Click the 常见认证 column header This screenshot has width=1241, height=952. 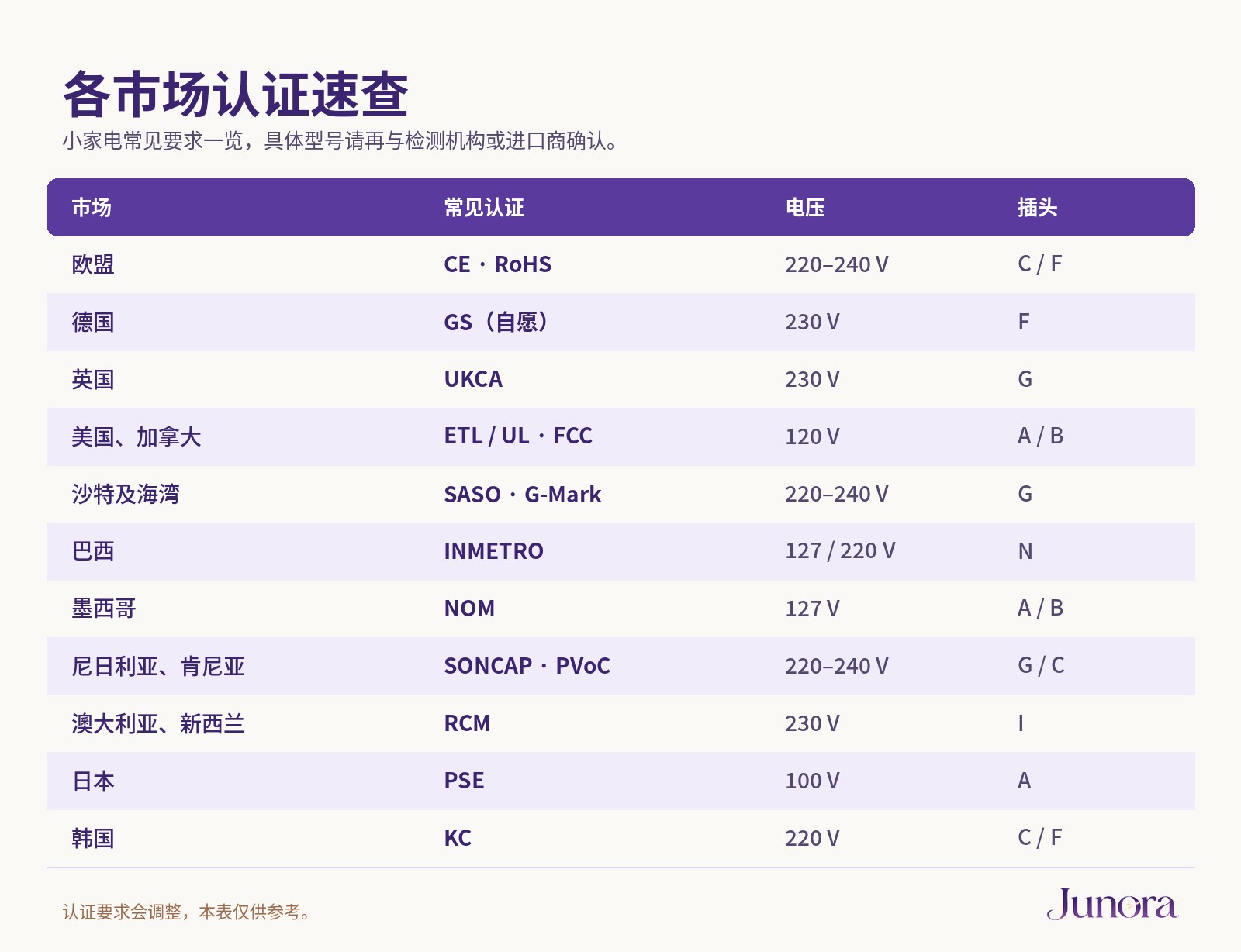tap(484, 208)
